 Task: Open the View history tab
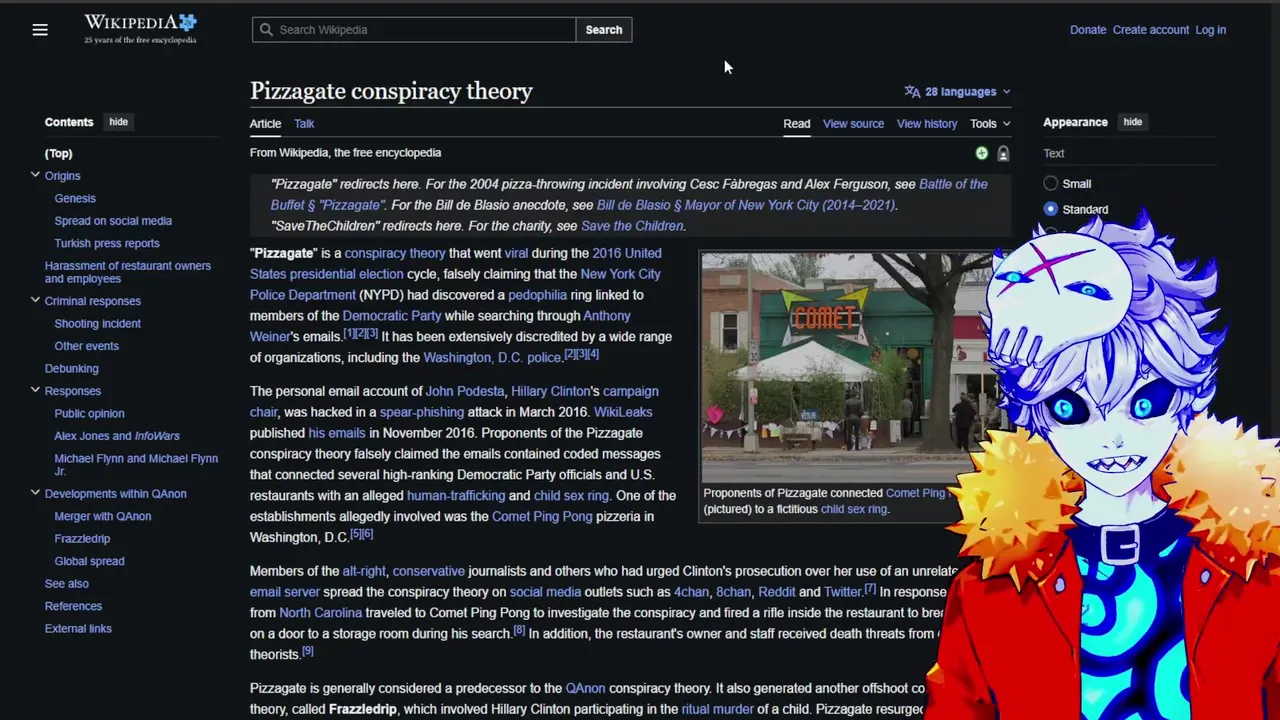tap(927, 124)
